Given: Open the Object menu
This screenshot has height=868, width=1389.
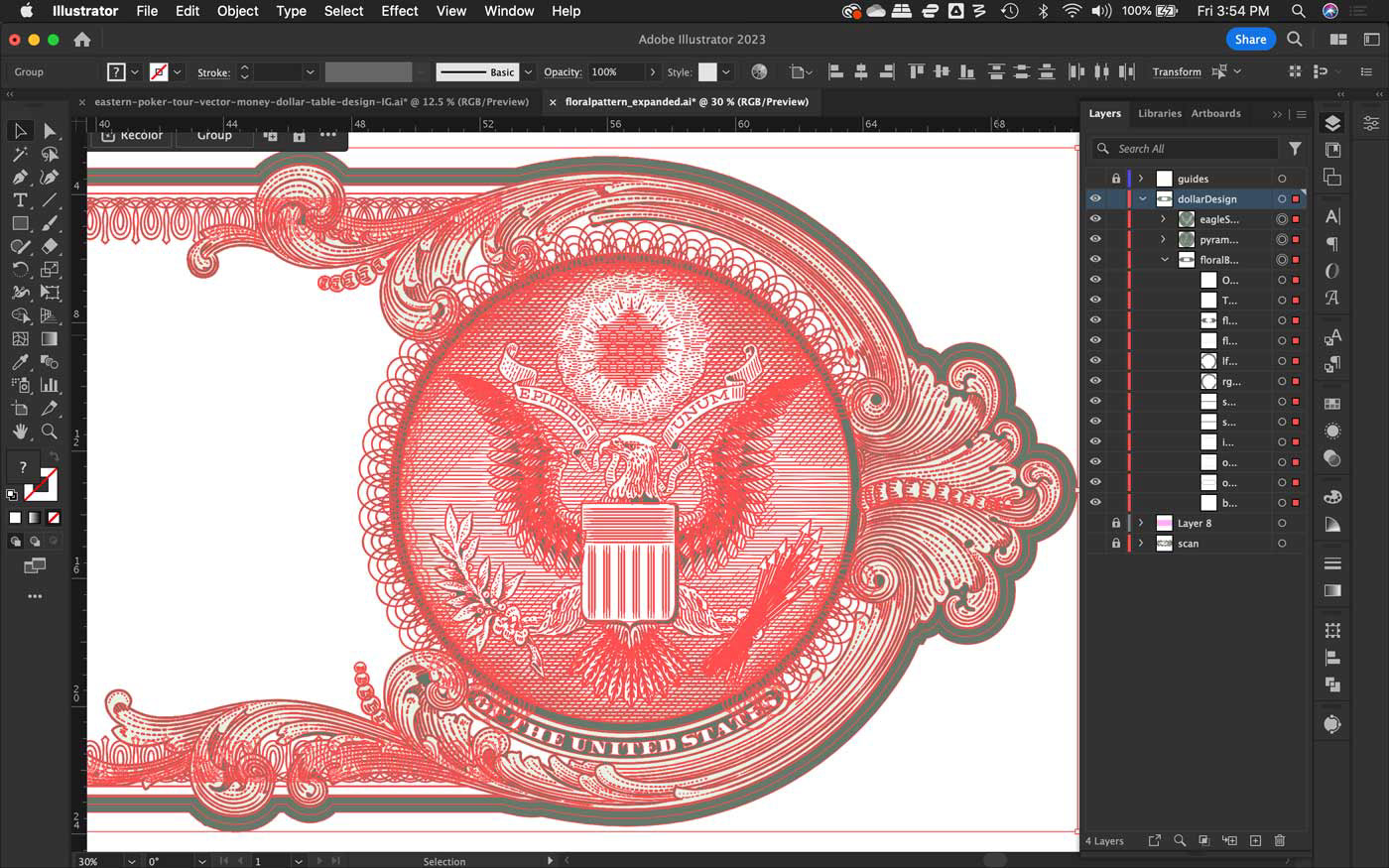Looking at the screenshot, I should [x=237, y=11].
